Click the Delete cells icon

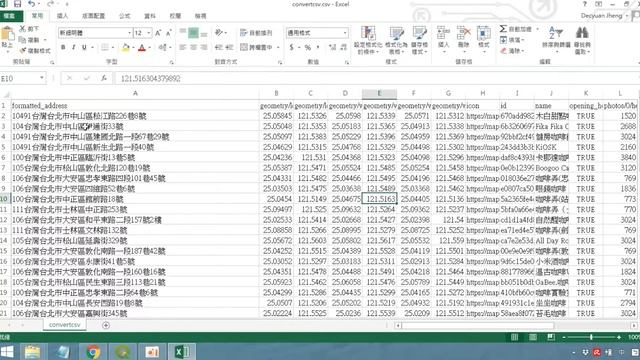click(x=463, y=33)
